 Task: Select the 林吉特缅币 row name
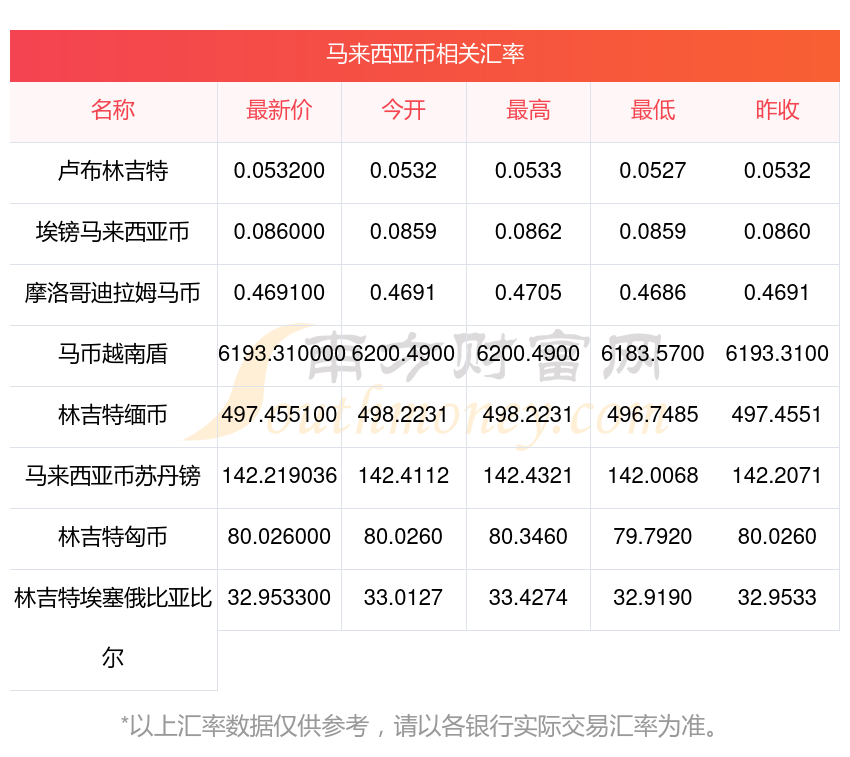pyautogui.click(x=113, y=415)
